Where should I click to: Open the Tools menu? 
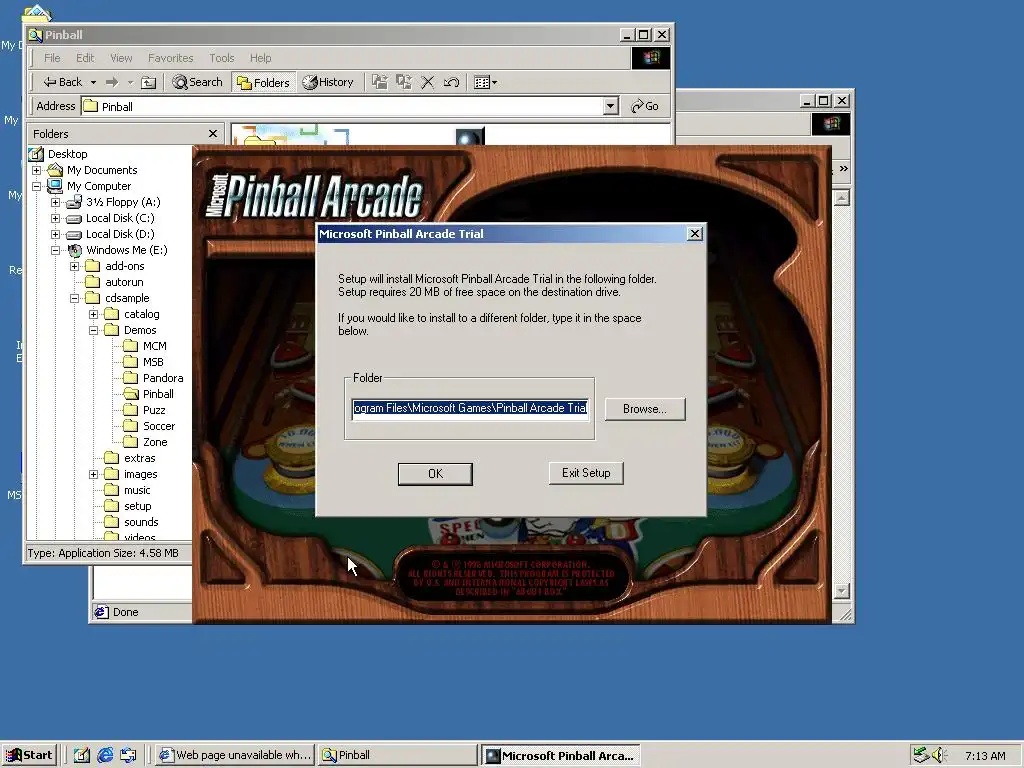point(221,58)
